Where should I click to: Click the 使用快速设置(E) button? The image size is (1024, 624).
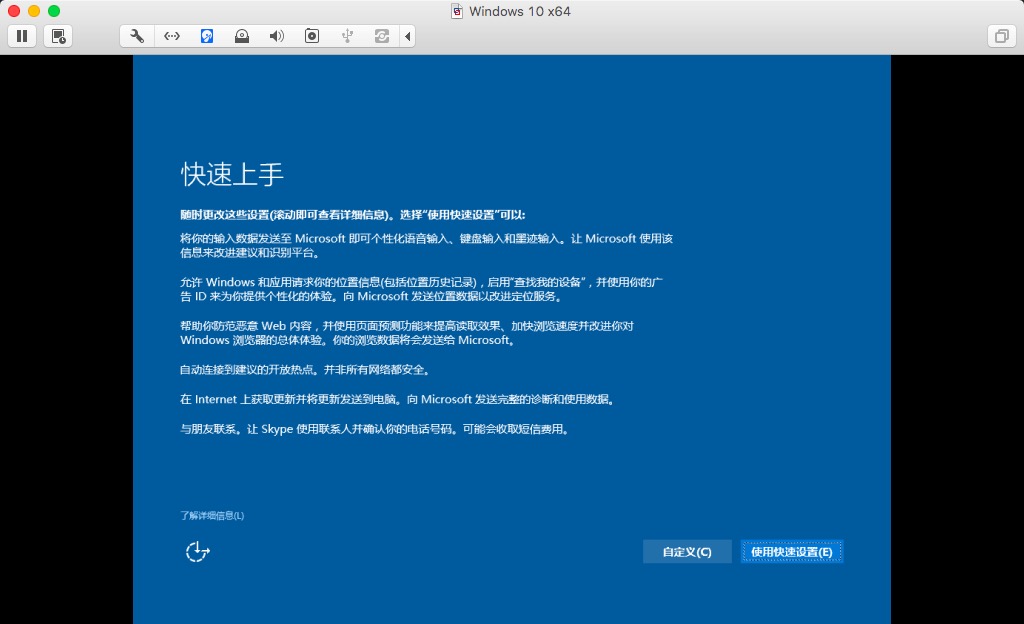click(792, 552)
